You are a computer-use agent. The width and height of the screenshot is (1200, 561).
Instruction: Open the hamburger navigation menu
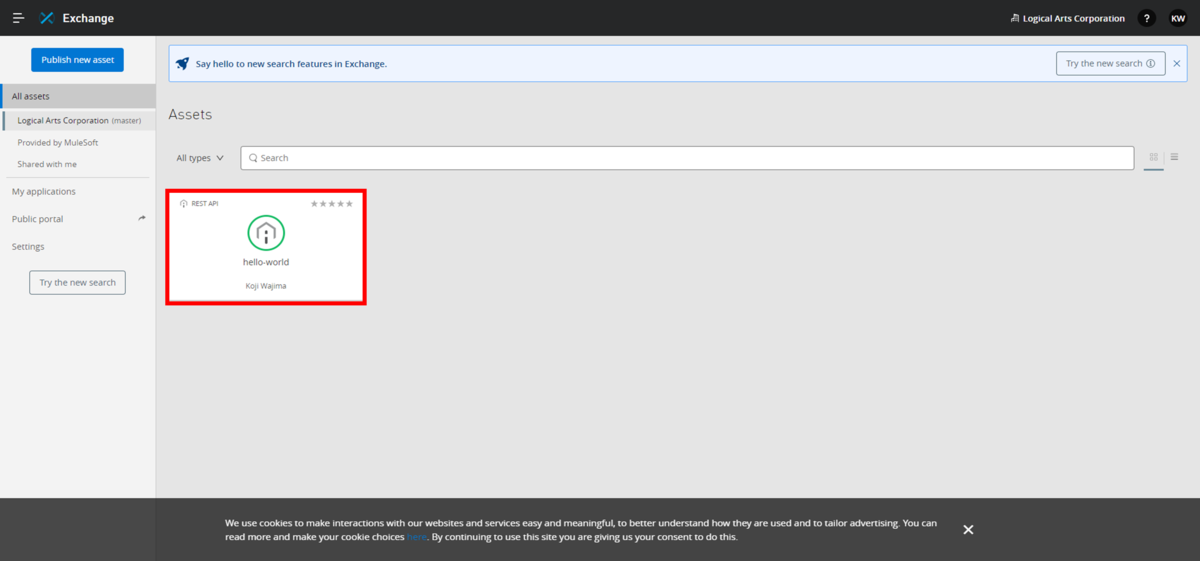click(x=18, y=18)
